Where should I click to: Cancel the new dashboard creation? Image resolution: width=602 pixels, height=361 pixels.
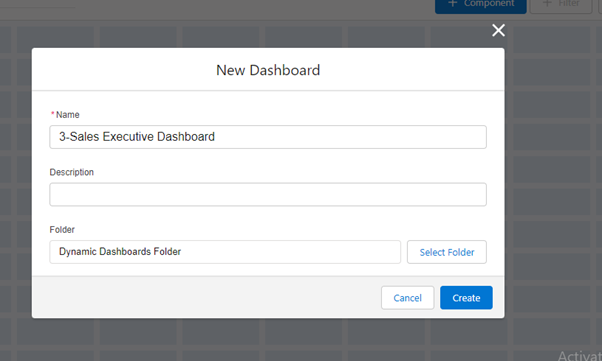click(x=407, y=298)
